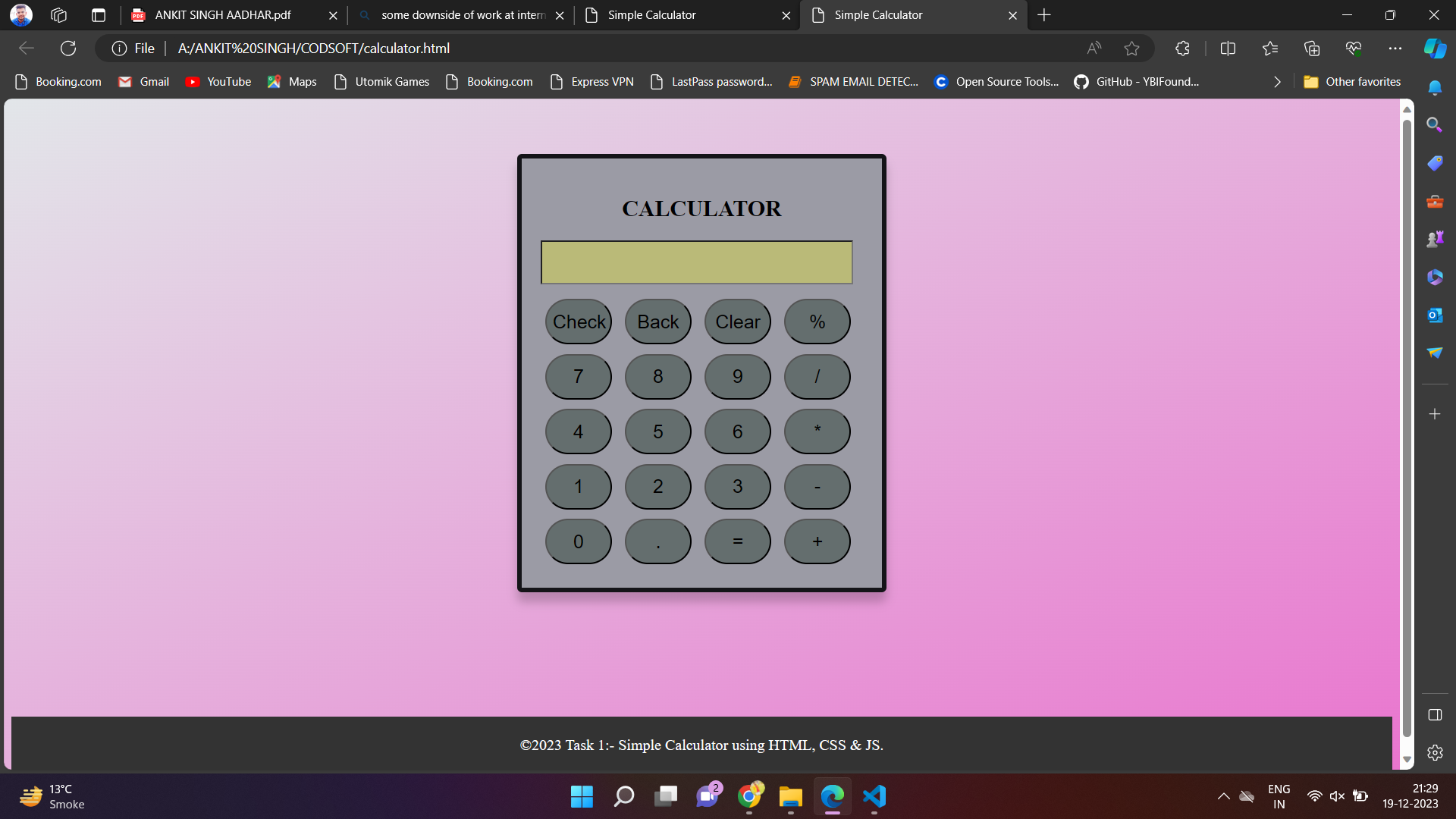Click the calculator display field
Image resolution: width=1456 pixels, height=819 pixels.
695,262
